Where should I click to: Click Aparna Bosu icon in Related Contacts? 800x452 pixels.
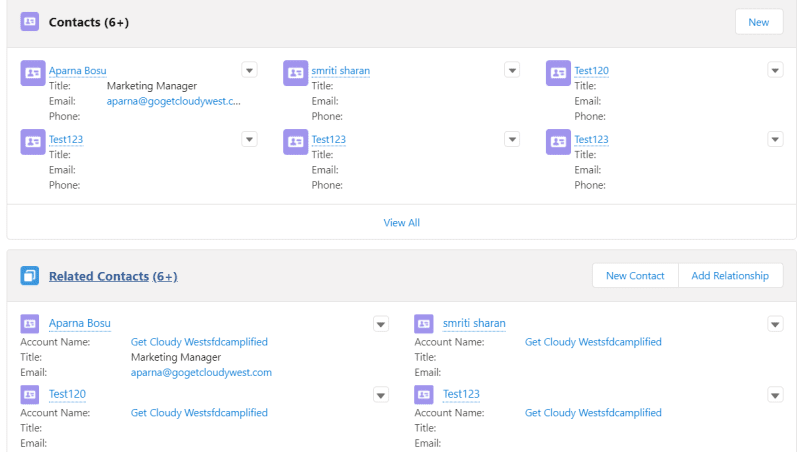(x=30, y=323)
